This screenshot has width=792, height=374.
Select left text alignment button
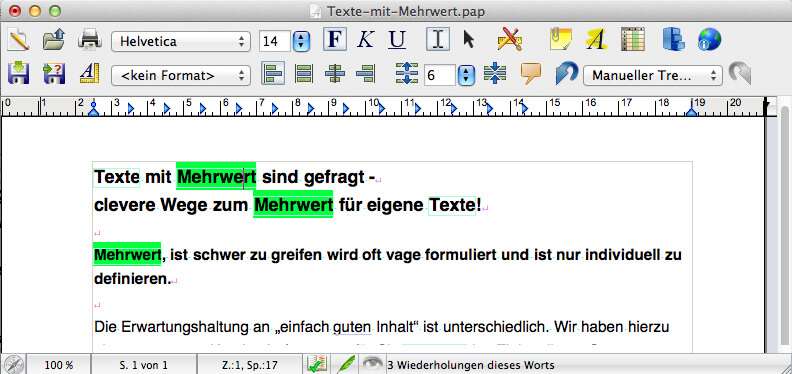(x=273, y=74)
